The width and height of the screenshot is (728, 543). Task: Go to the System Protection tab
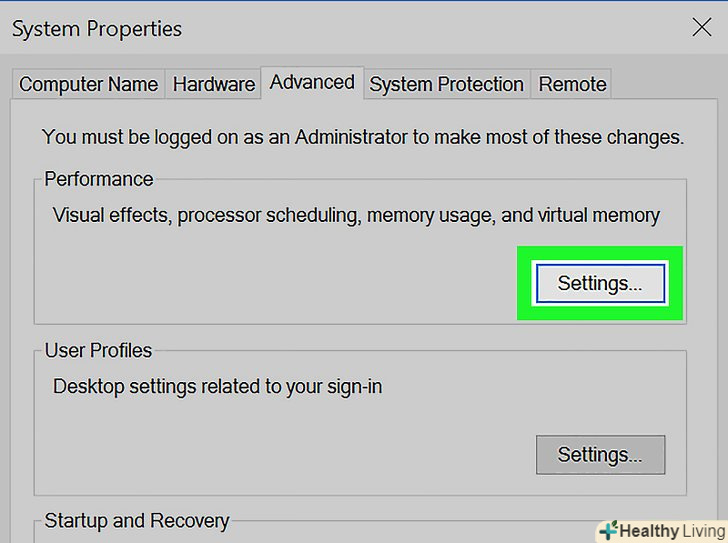(446, 85)
